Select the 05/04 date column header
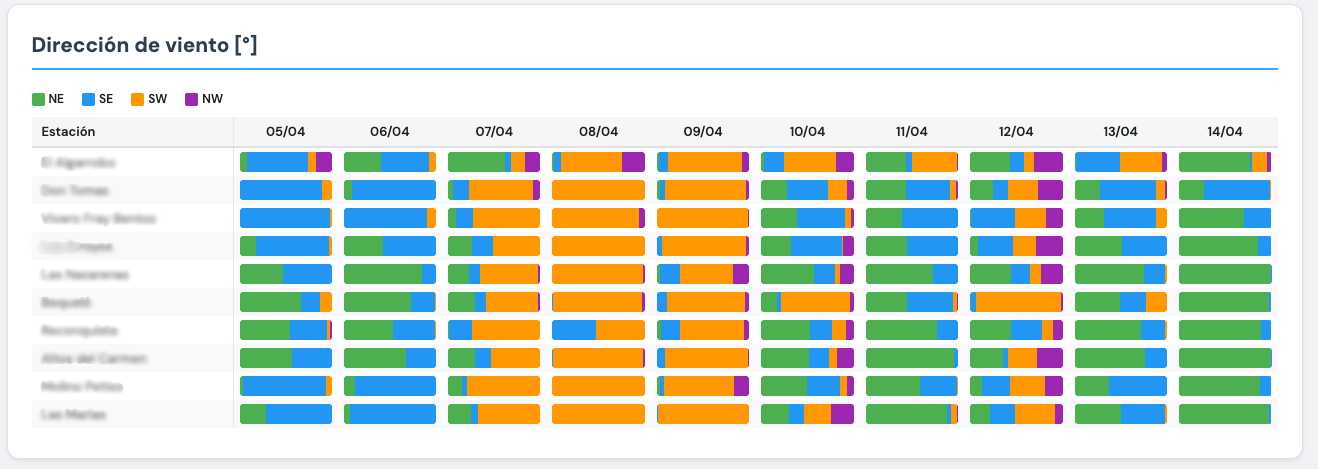 [285, 132]
